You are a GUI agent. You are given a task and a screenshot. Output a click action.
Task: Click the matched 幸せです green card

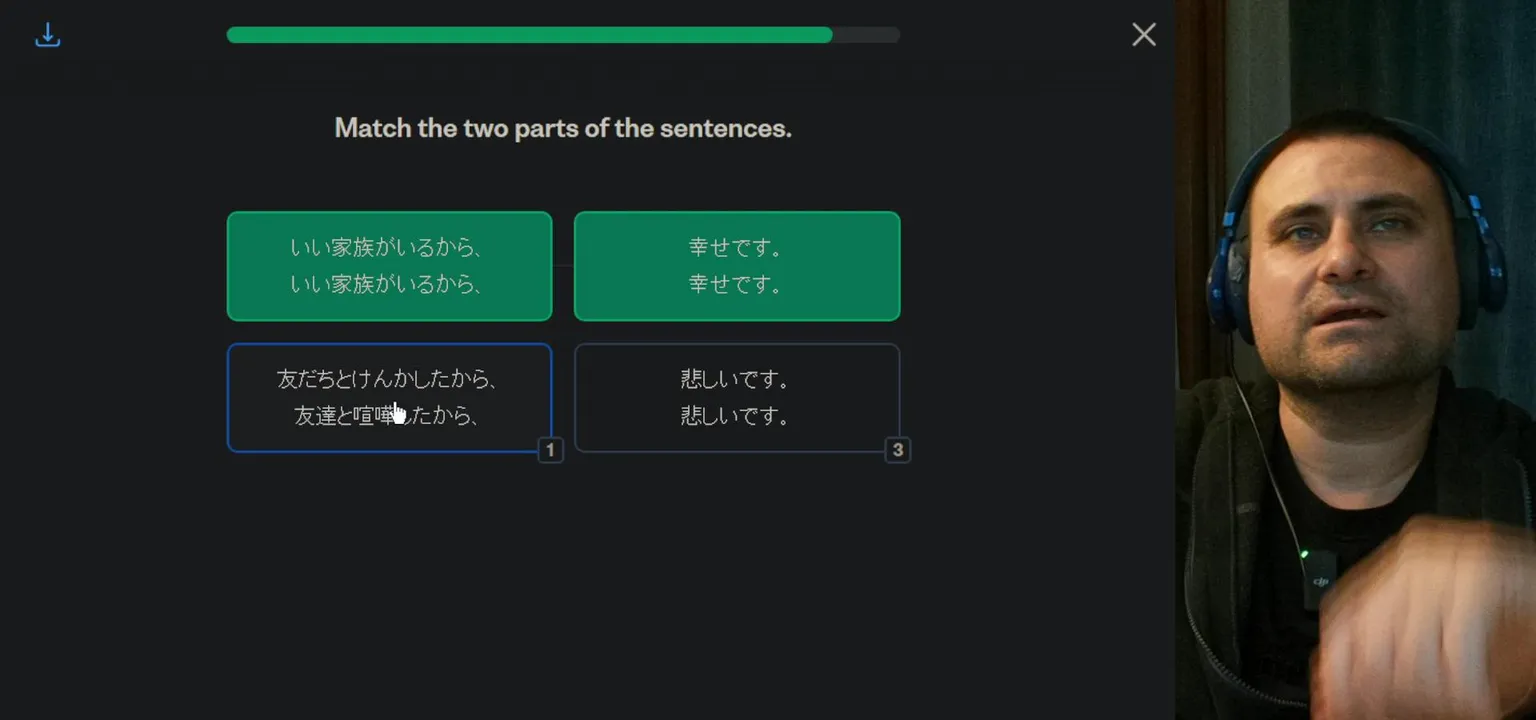coord(736,266)
